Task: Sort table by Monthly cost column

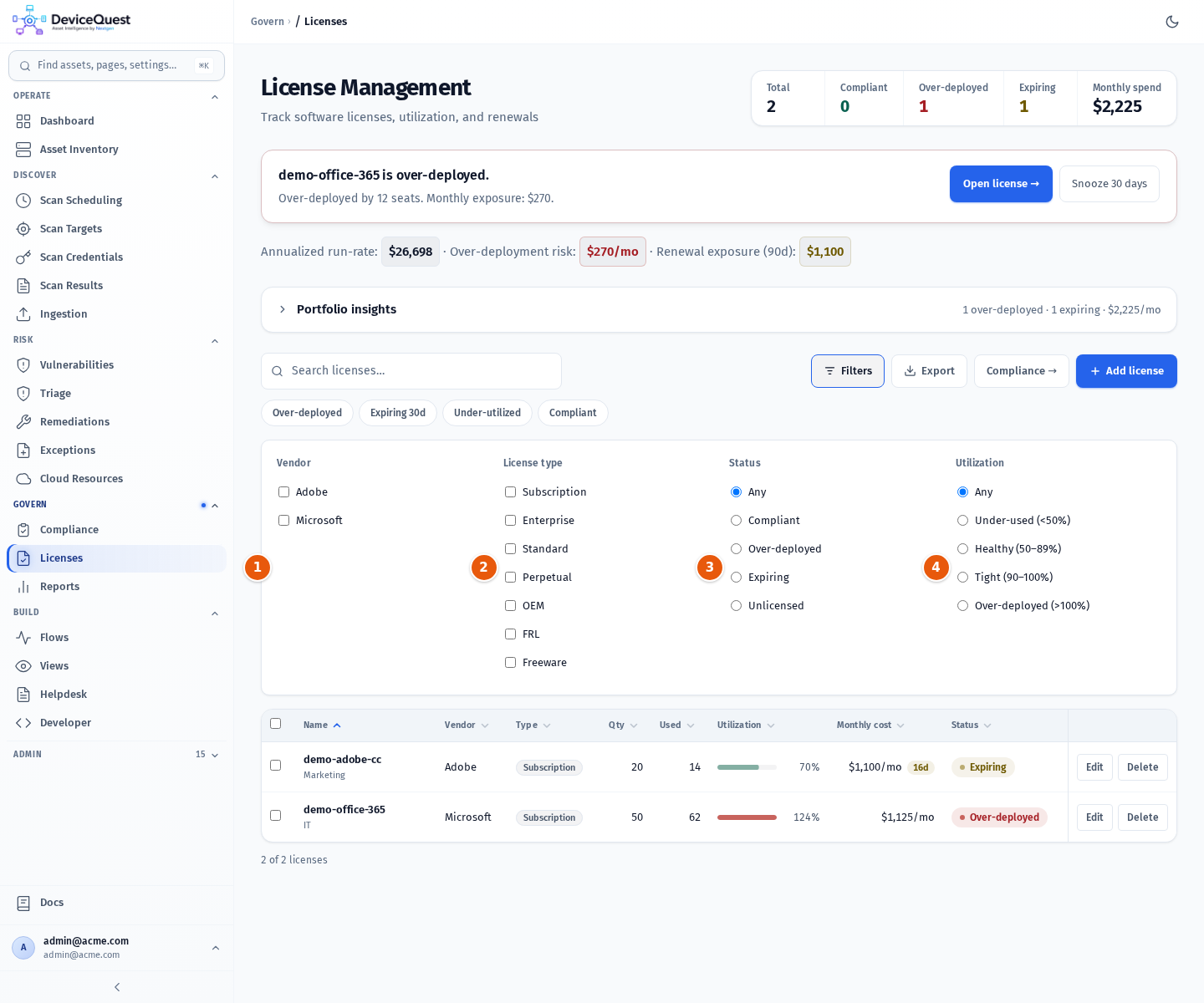Action: coord(870,726)
